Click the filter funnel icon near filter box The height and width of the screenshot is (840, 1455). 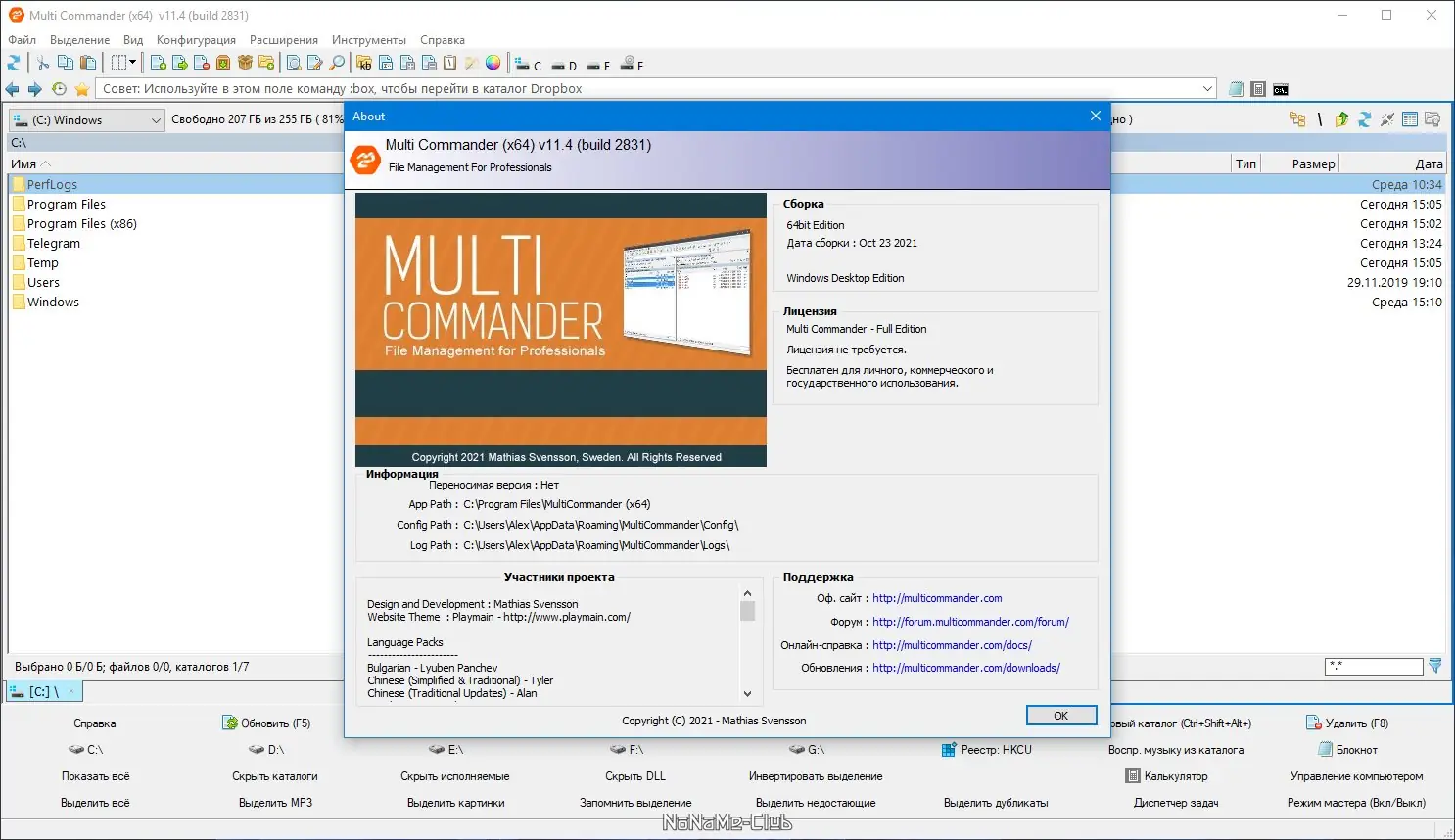(x=1435, y=666)
